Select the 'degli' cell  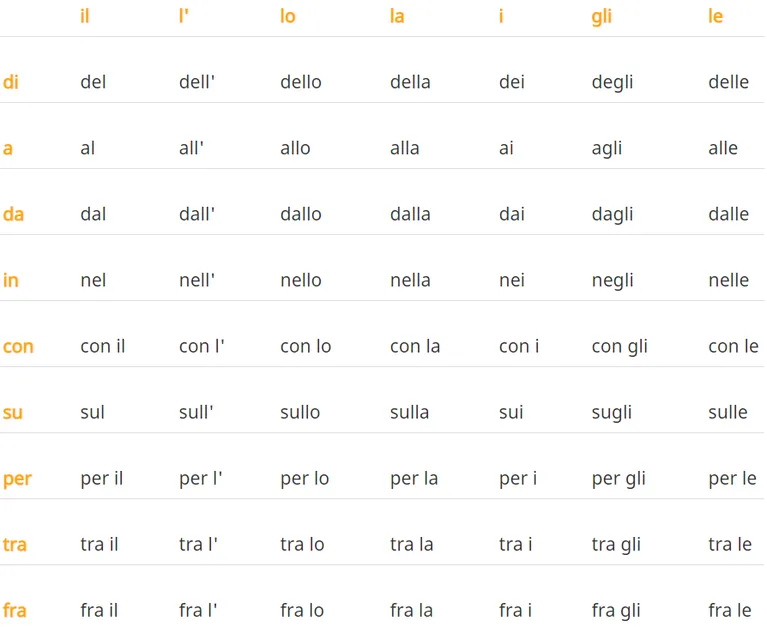click(612, 82)
